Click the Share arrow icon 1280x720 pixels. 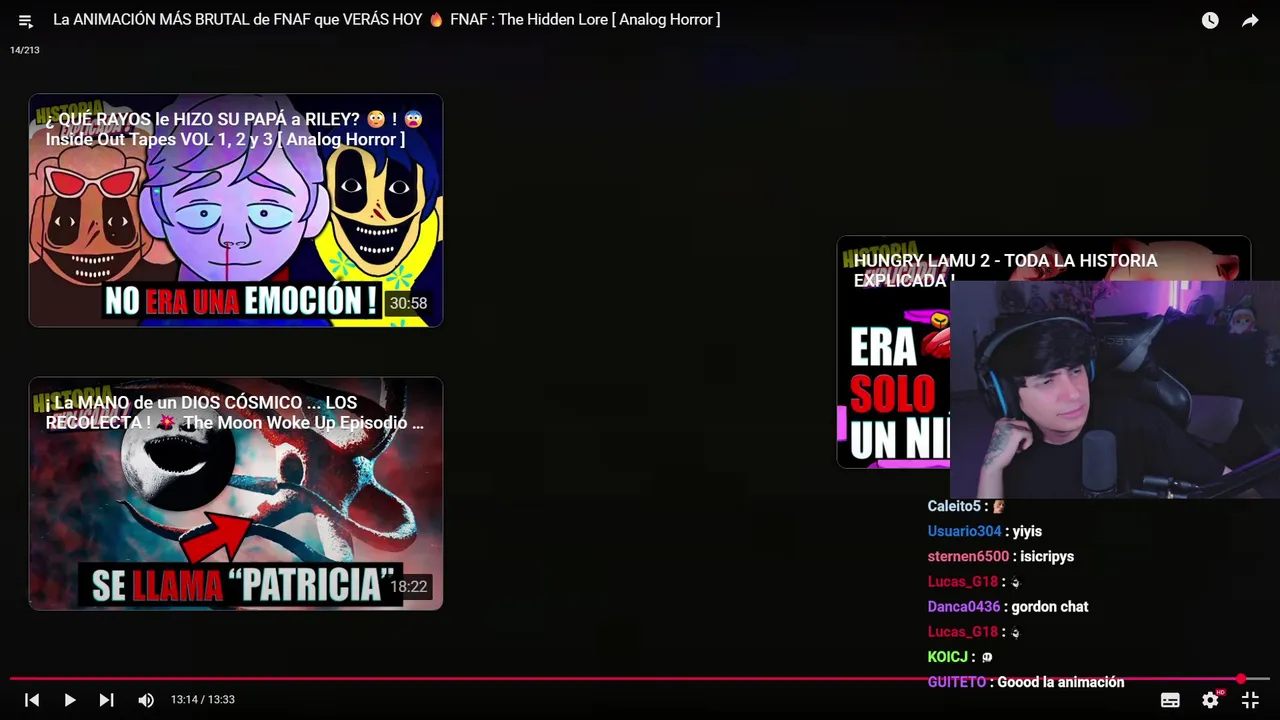coord(1250,20)
